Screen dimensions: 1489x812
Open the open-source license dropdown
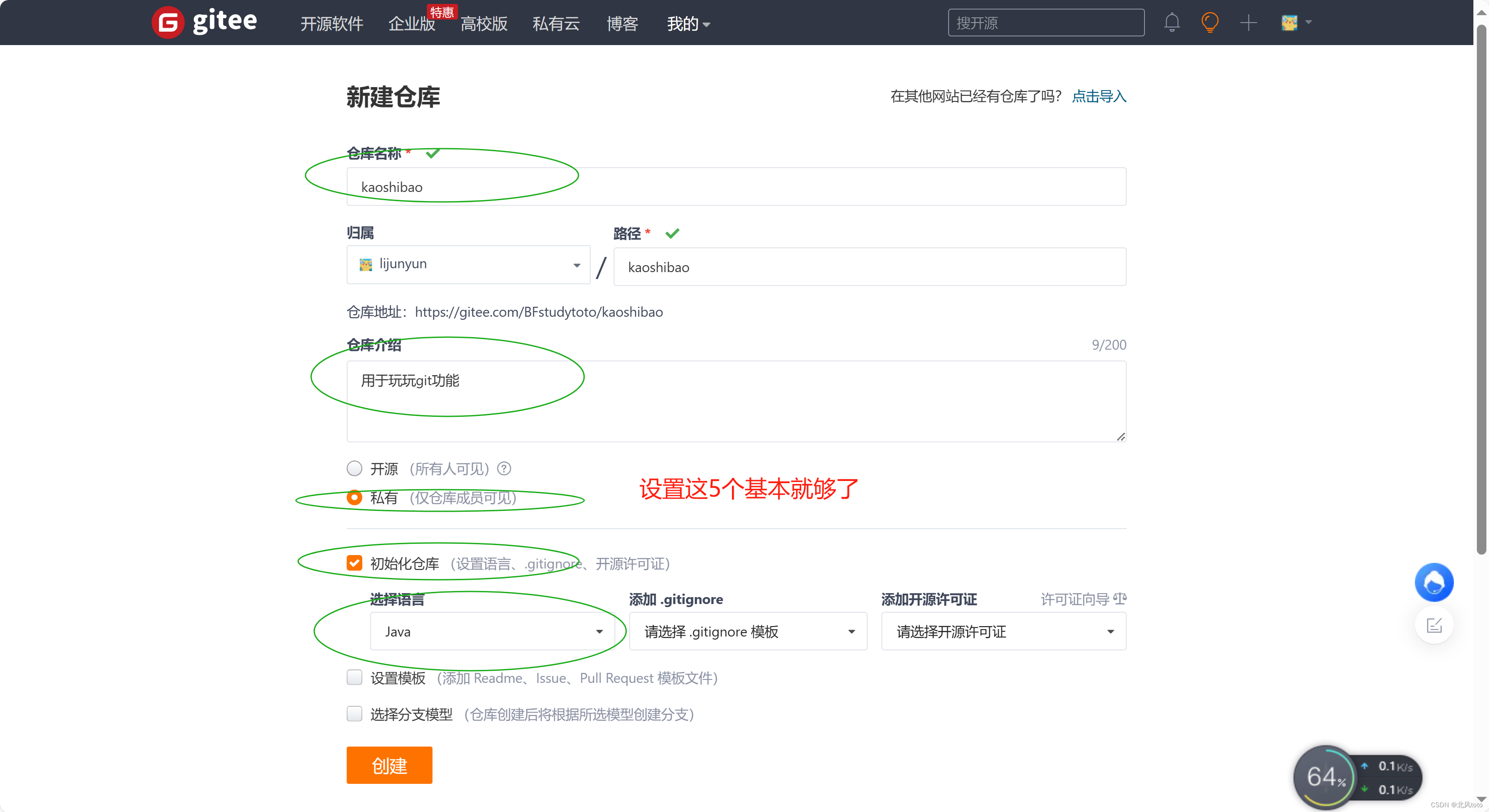(1004, 631)
